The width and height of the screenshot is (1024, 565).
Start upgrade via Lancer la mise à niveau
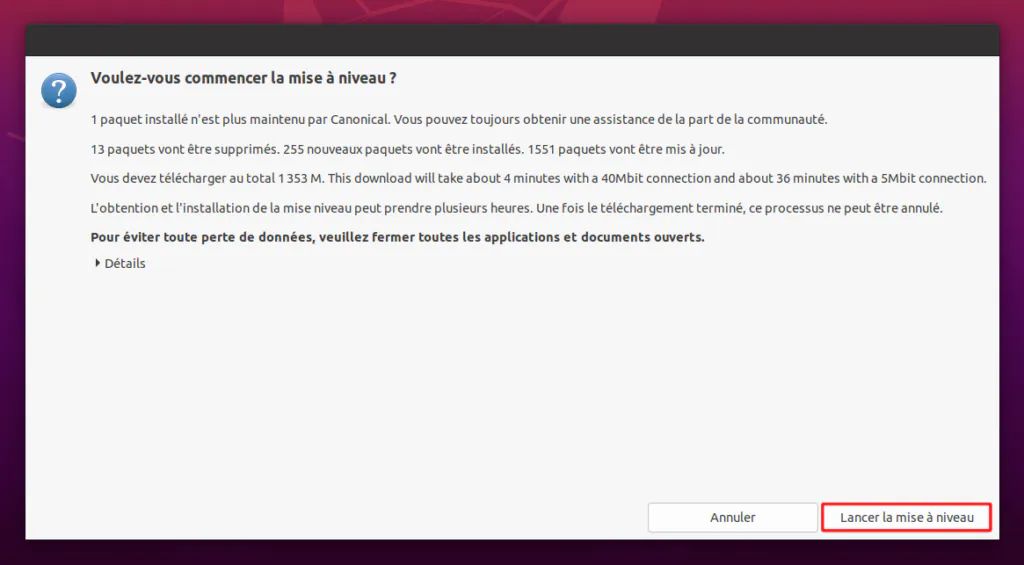pos(906,517)
